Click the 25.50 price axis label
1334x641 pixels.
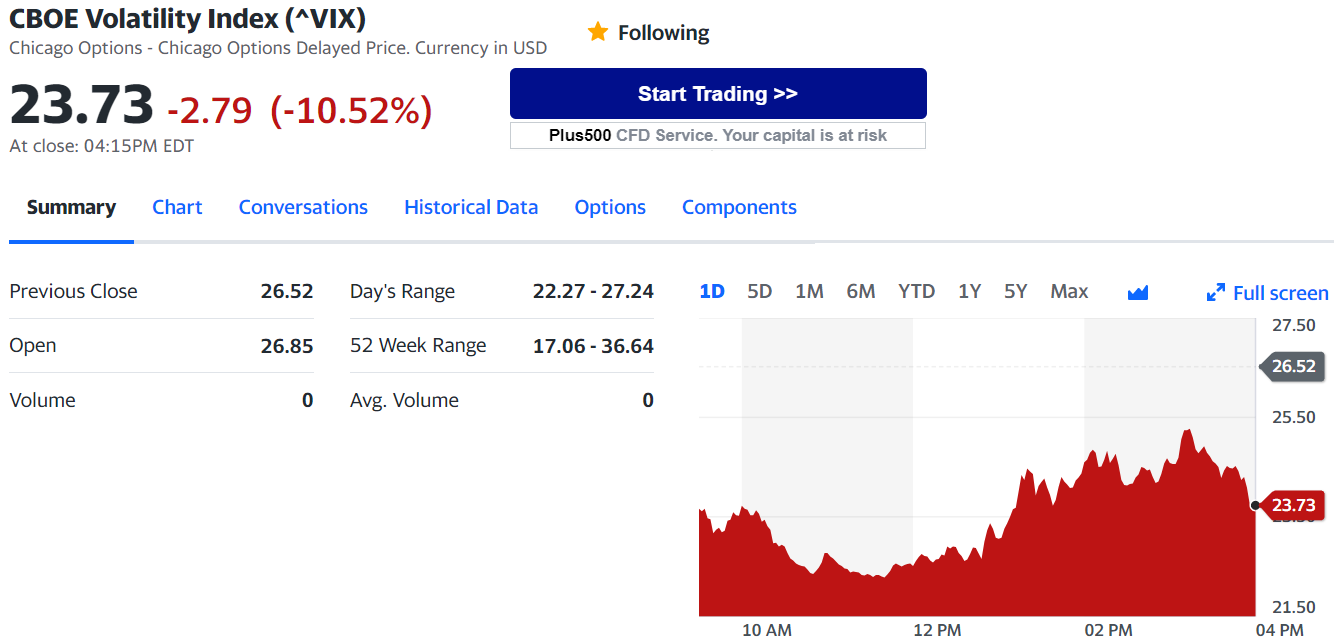pos(1293,417)
